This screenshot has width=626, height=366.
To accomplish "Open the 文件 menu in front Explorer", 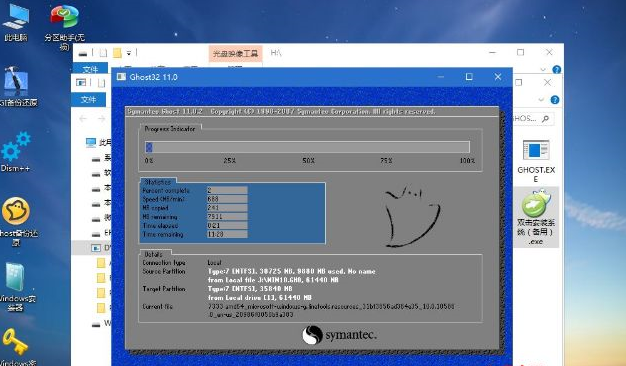I will (88, 99).
